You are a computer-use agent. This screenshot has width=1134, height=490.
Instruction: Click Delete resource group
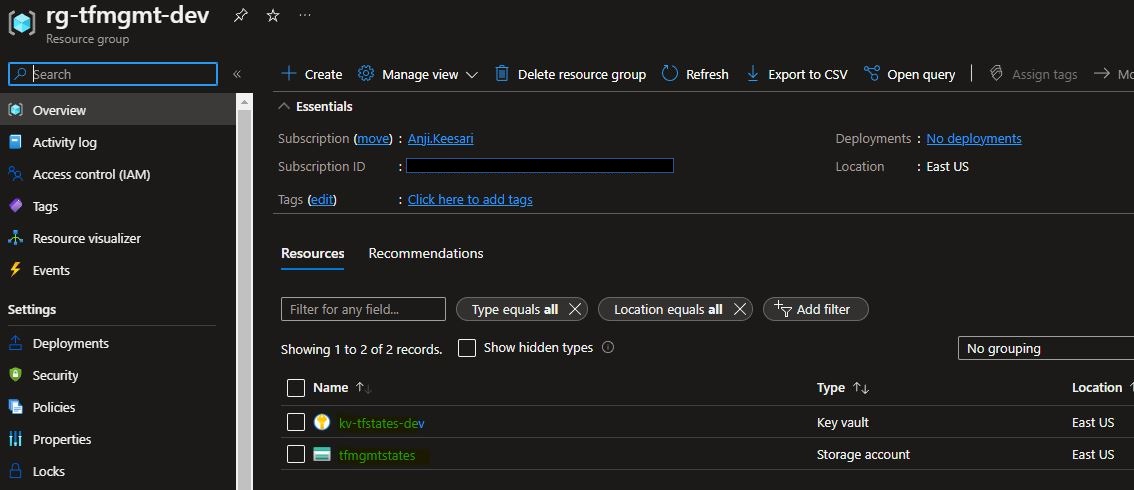point(570,74)
